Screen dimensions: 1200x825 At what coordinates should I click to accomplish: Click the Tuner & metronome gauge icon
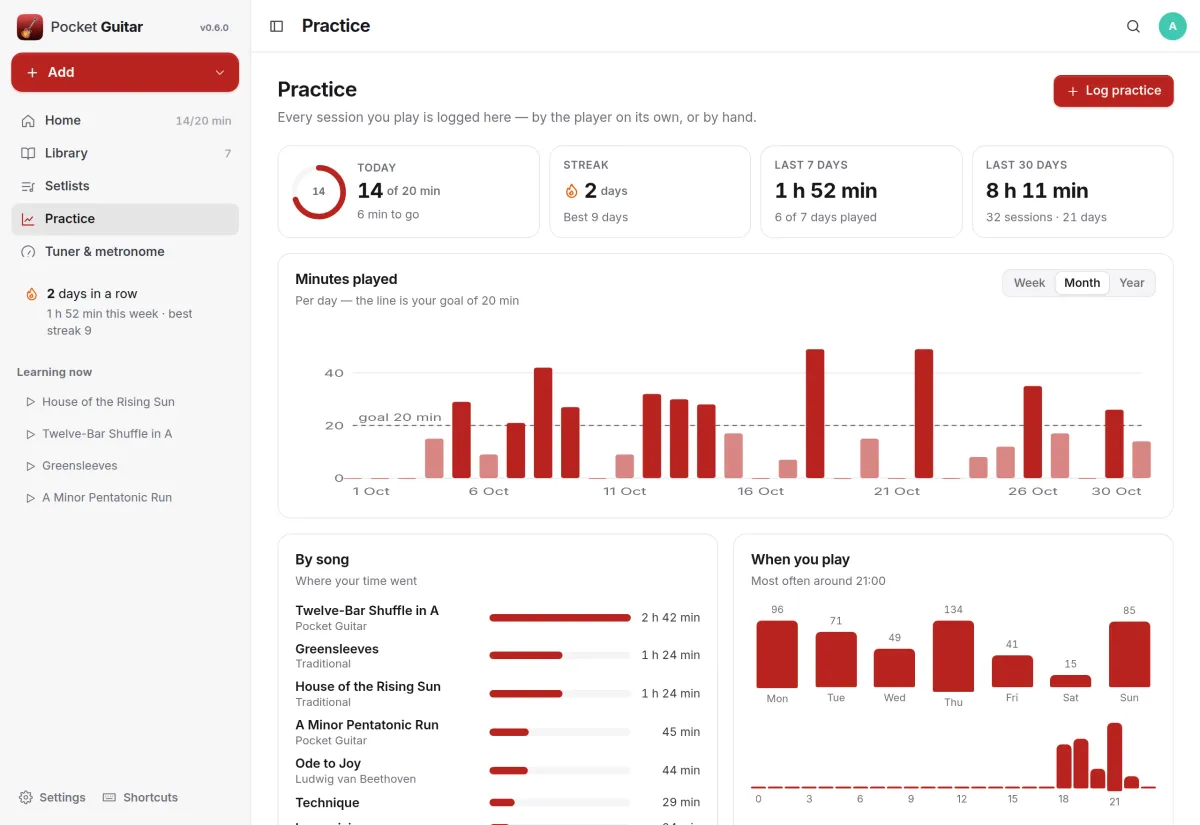(x=28, y=252)
